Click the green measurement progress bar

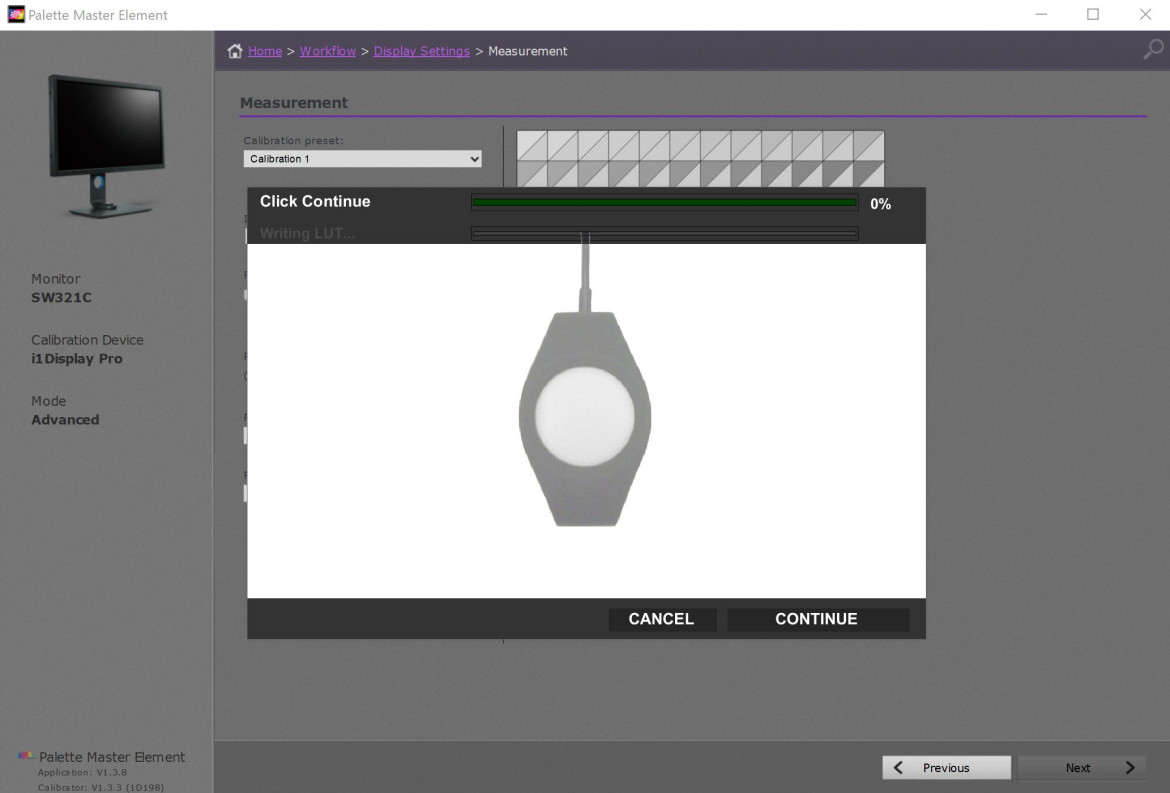click(x=664, y=202)
